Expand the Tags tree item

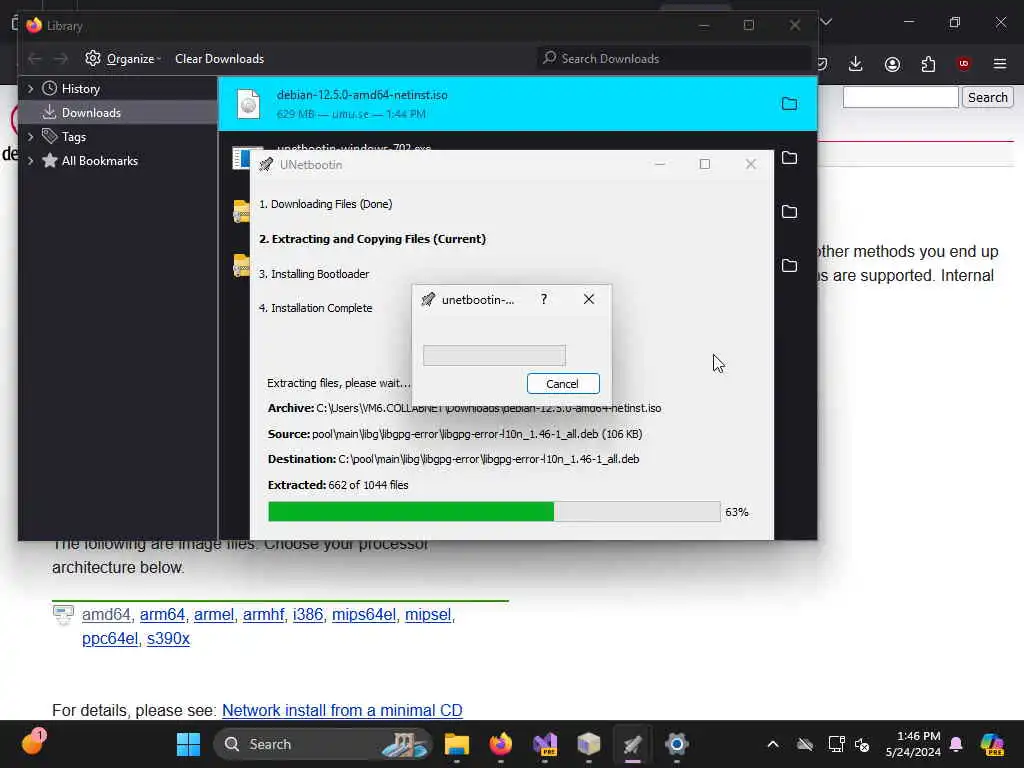(30, 137)
